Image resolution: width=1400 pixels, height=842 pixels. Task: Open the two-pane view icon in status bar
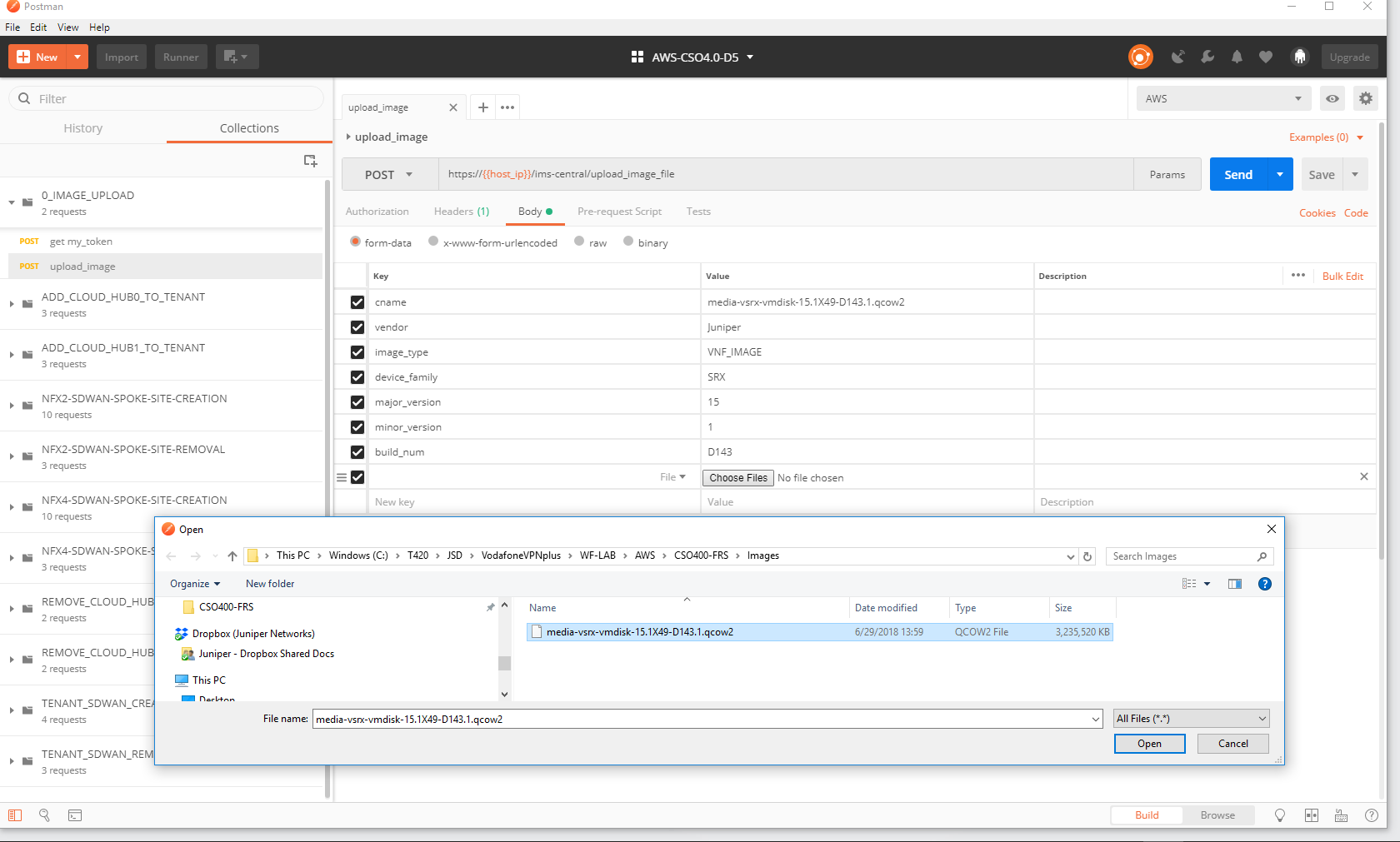[x=1311, y=815]
